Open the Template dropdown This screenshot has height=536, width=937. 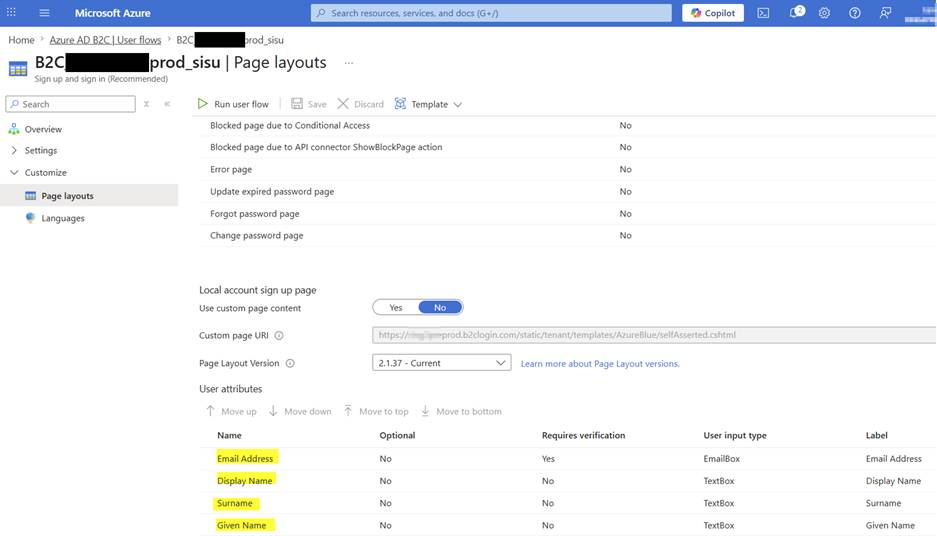pyautogui.click(x=428, y=104)
